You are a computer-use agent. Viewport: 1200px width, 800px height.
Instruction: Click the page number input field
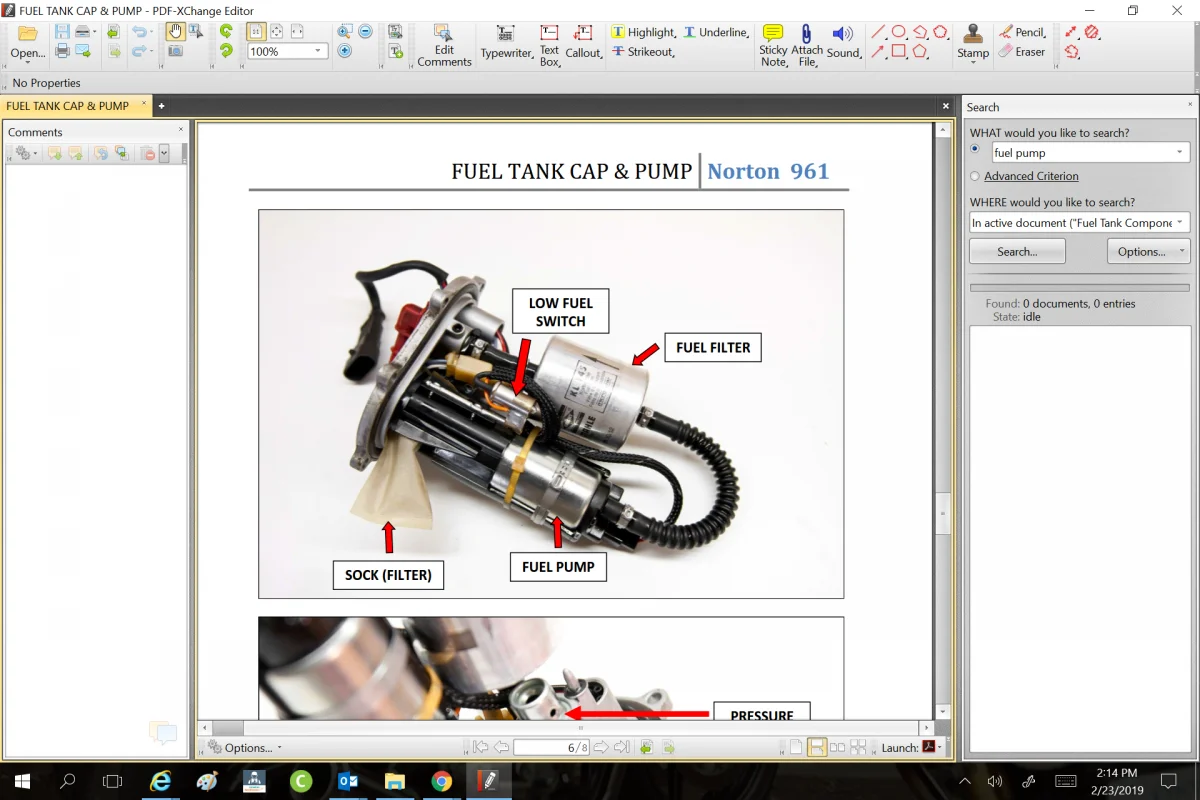[552, 747]
